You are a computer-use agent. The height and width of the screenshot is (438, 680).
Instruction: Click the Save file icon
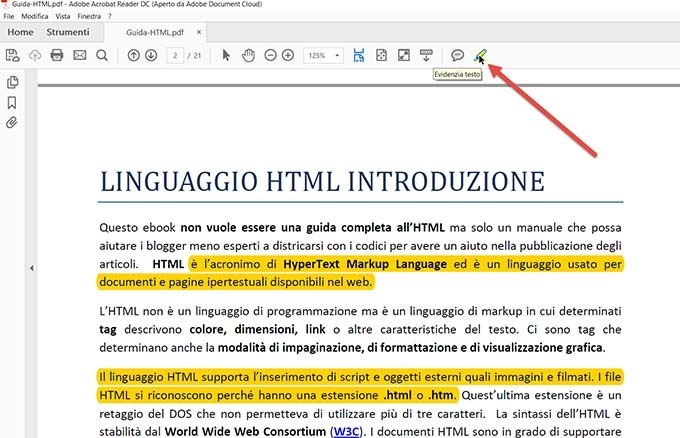(13, 56)
